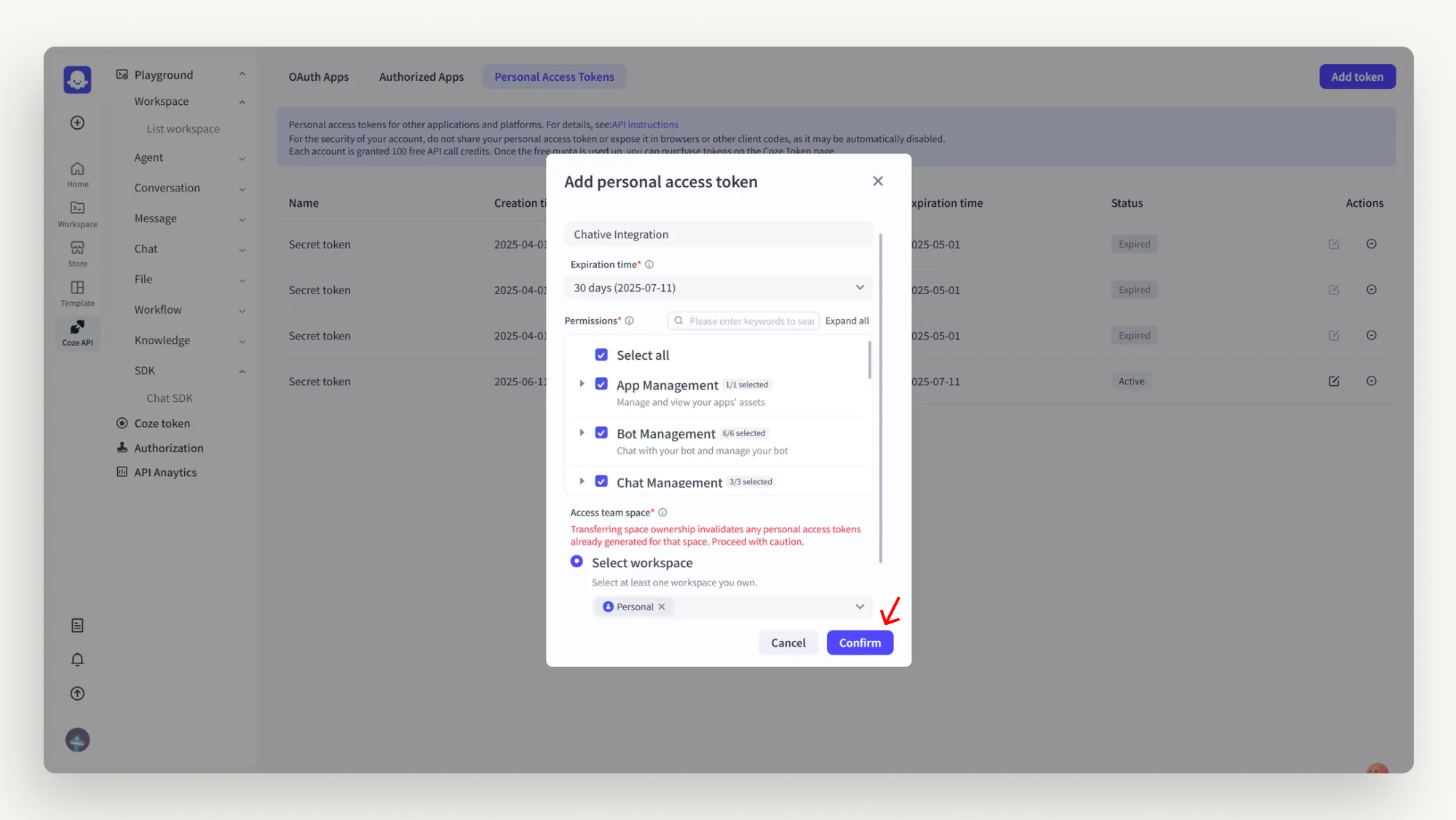Switch to the OAuth Apps tab
The width and height of the screenshot is (1456, 820).
tap(318, 76)
